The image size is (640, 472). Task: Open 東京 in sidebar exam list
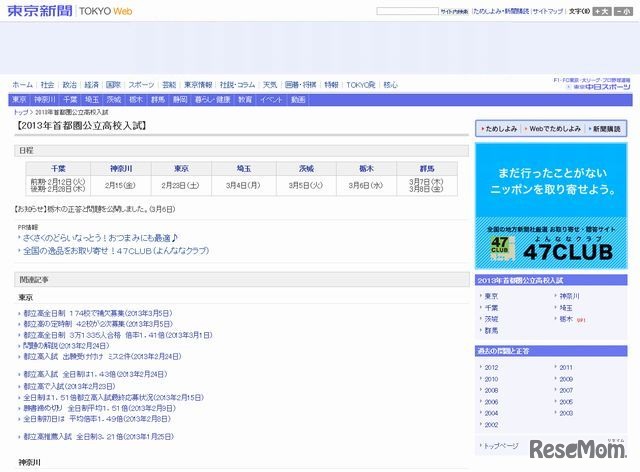[491, 296]
